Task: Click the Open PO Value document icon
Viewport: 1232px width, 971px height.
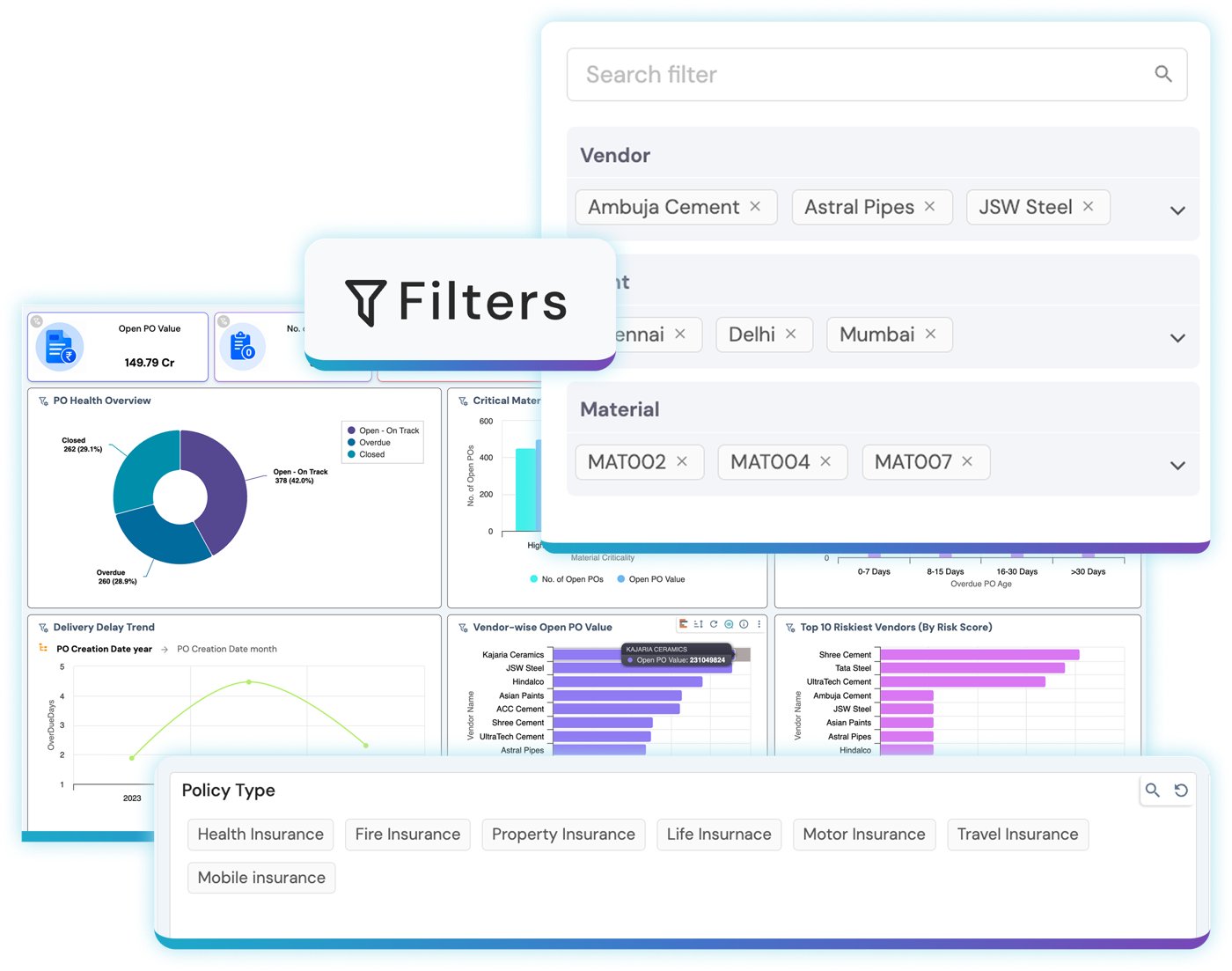Action: [x=60, y=347]
